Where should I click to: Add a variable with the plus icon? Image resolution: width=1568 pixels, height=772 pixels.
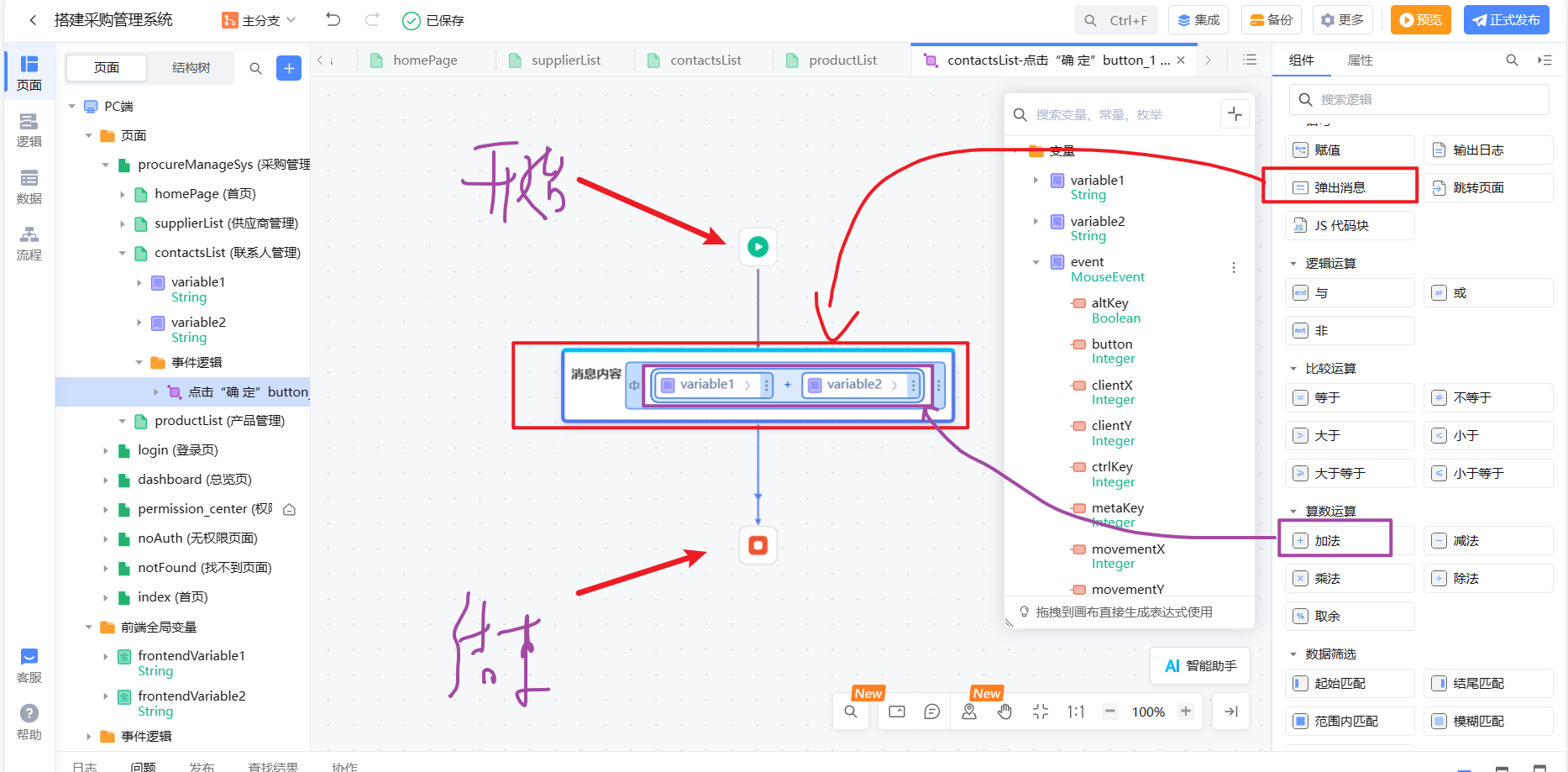(1235, 114)
